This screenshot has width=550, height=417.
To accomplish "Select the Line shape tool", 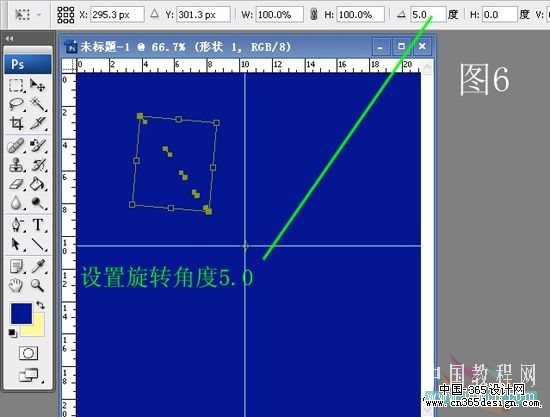I will point(38,244).
